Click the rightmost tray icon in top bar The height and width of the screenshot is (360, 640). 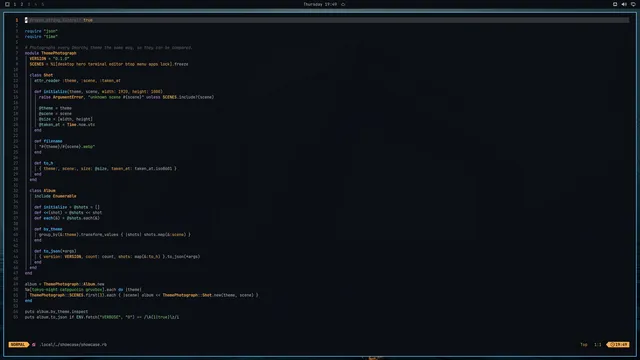pos(633,4)
